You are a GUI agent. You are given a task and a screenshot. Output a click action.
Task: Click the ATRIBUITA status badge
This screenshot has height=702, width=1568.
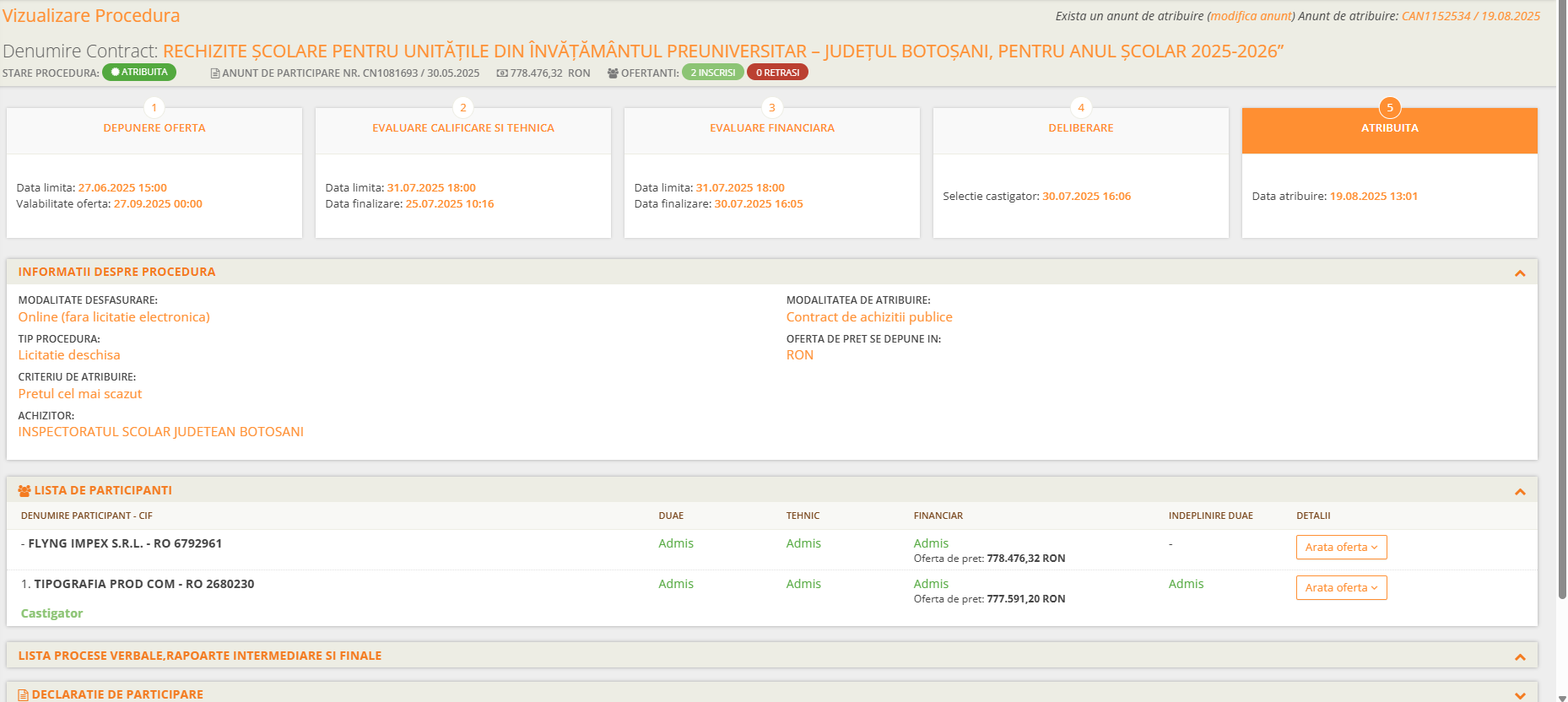139,73
